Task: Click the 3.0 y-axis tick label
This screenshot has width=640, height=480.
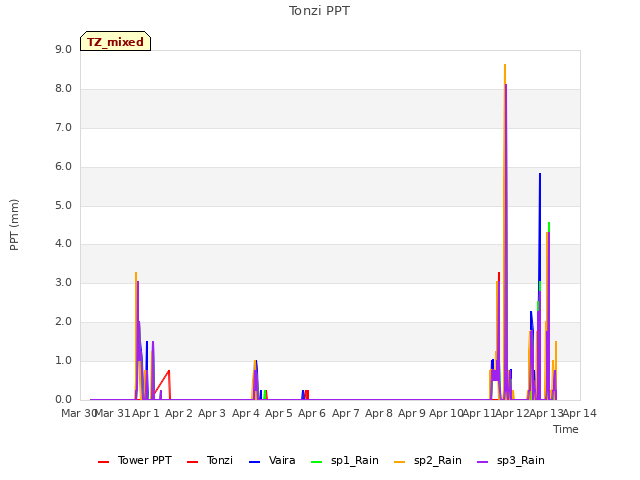Action: 63,283
